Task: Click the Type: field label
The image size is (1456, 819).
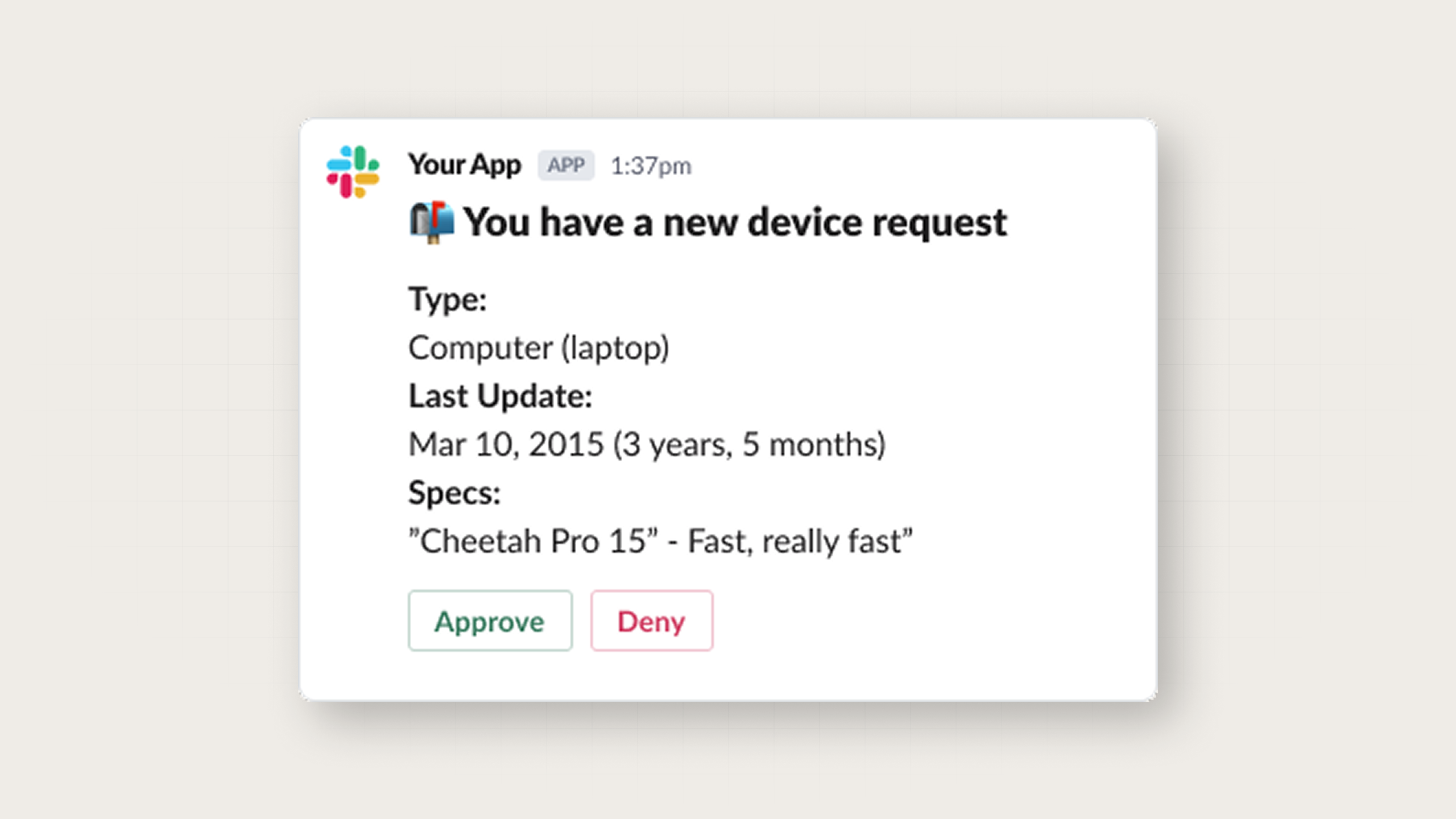Action: pyautogui.click(x=448, y=300)
